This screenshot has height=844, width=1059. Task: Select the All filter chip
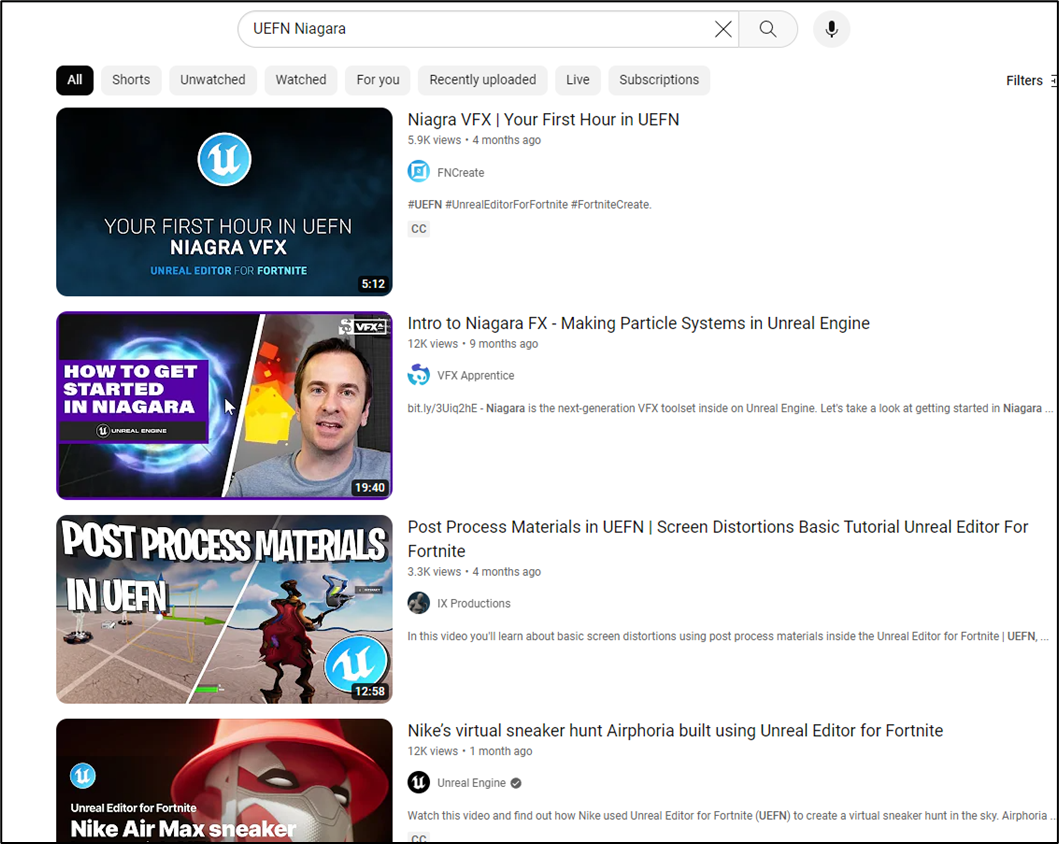pos(75,80)
